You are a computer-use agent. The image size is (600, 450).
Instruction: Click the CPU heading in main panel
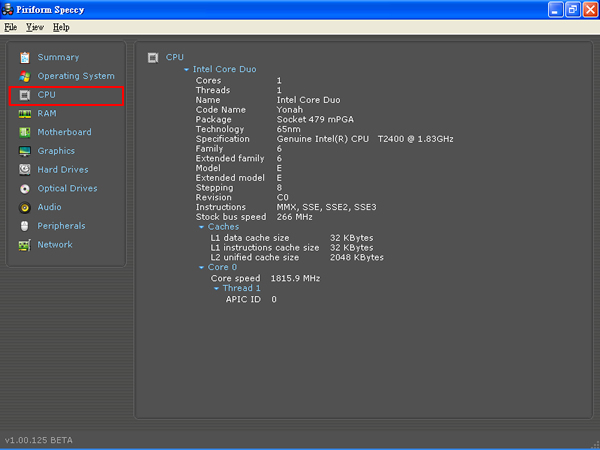[x=174, y=57]
